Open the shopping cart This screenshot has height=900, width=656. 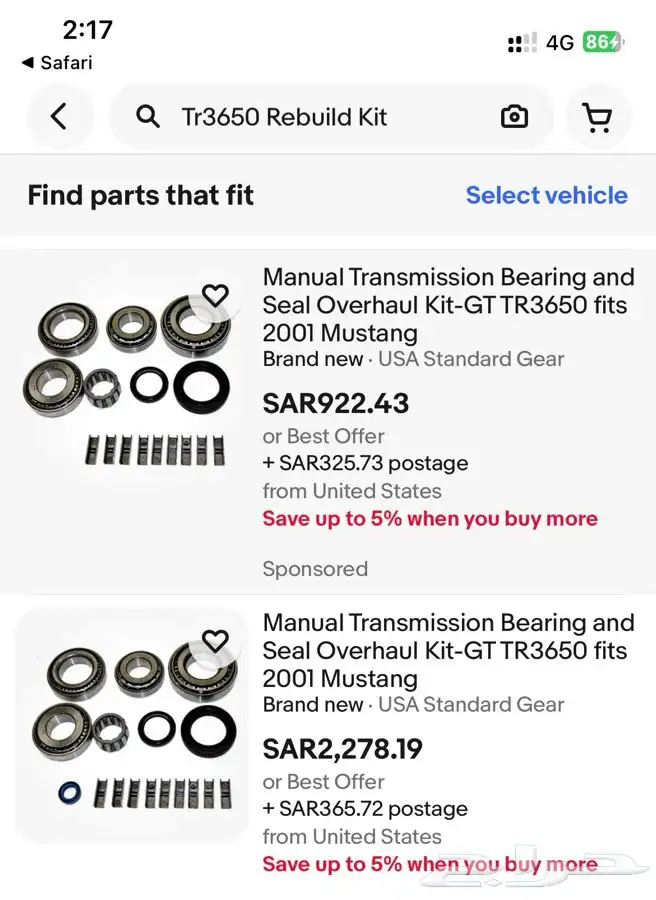[x=598, y=117]
